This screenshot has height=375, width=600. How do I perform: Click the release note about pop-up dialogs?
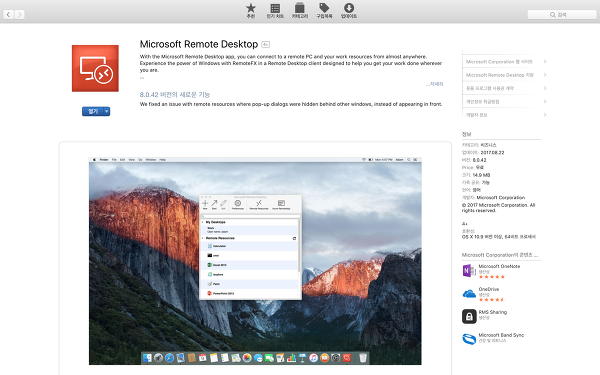point(291,104)
